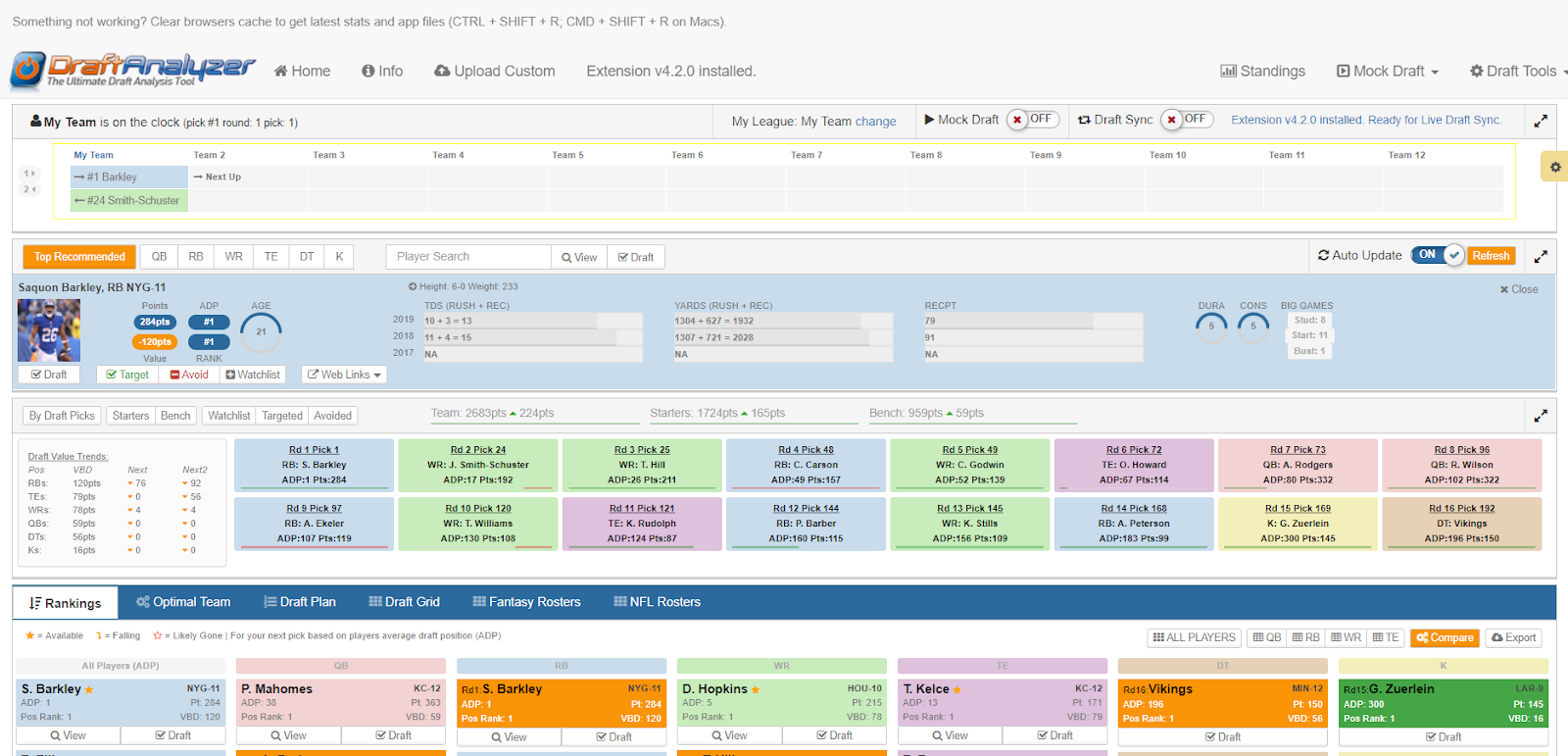Show the Bench view
The image size is (1568, 756).
pos(175,416)
